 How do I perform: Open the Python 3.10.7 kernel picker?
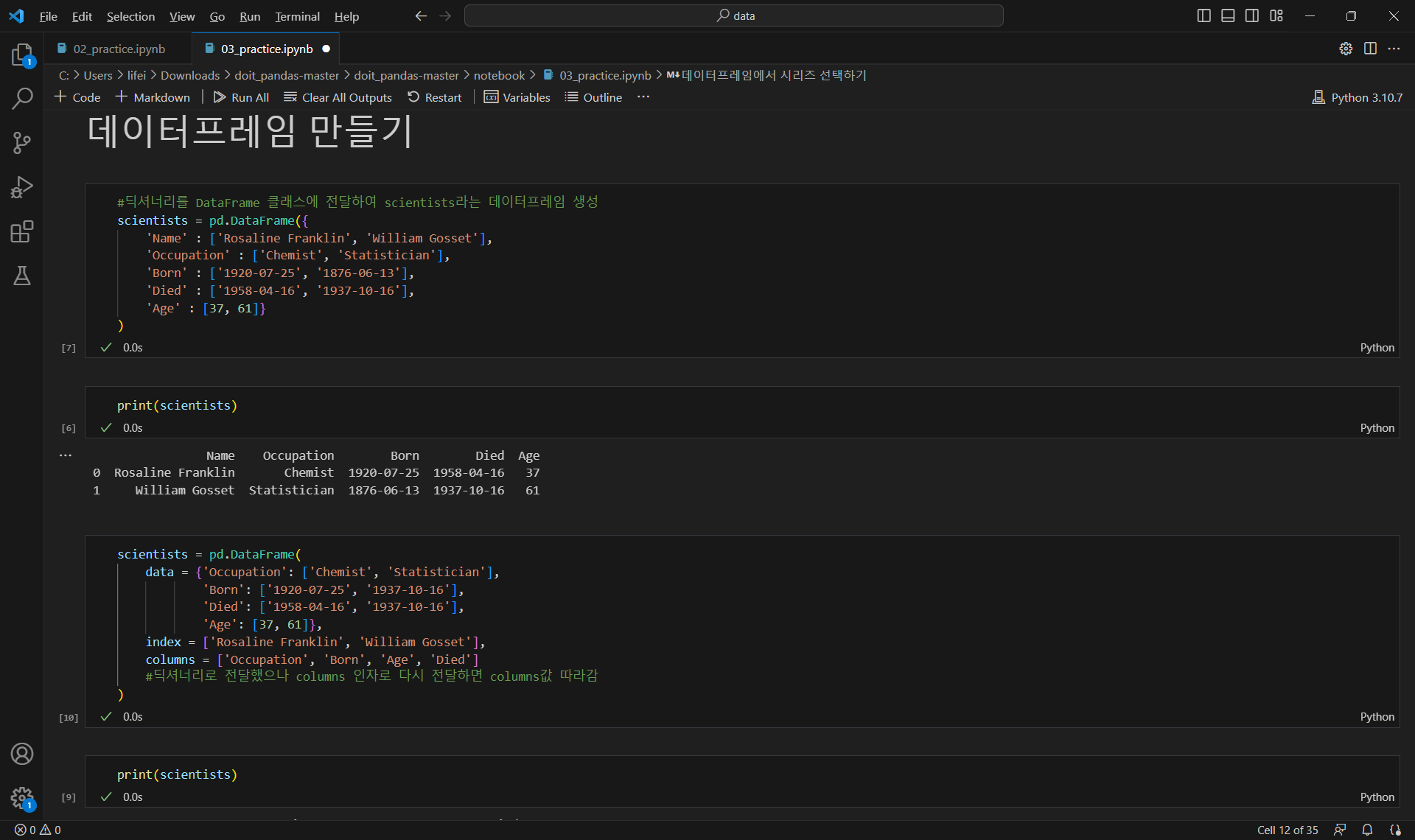pos(1357,97)
